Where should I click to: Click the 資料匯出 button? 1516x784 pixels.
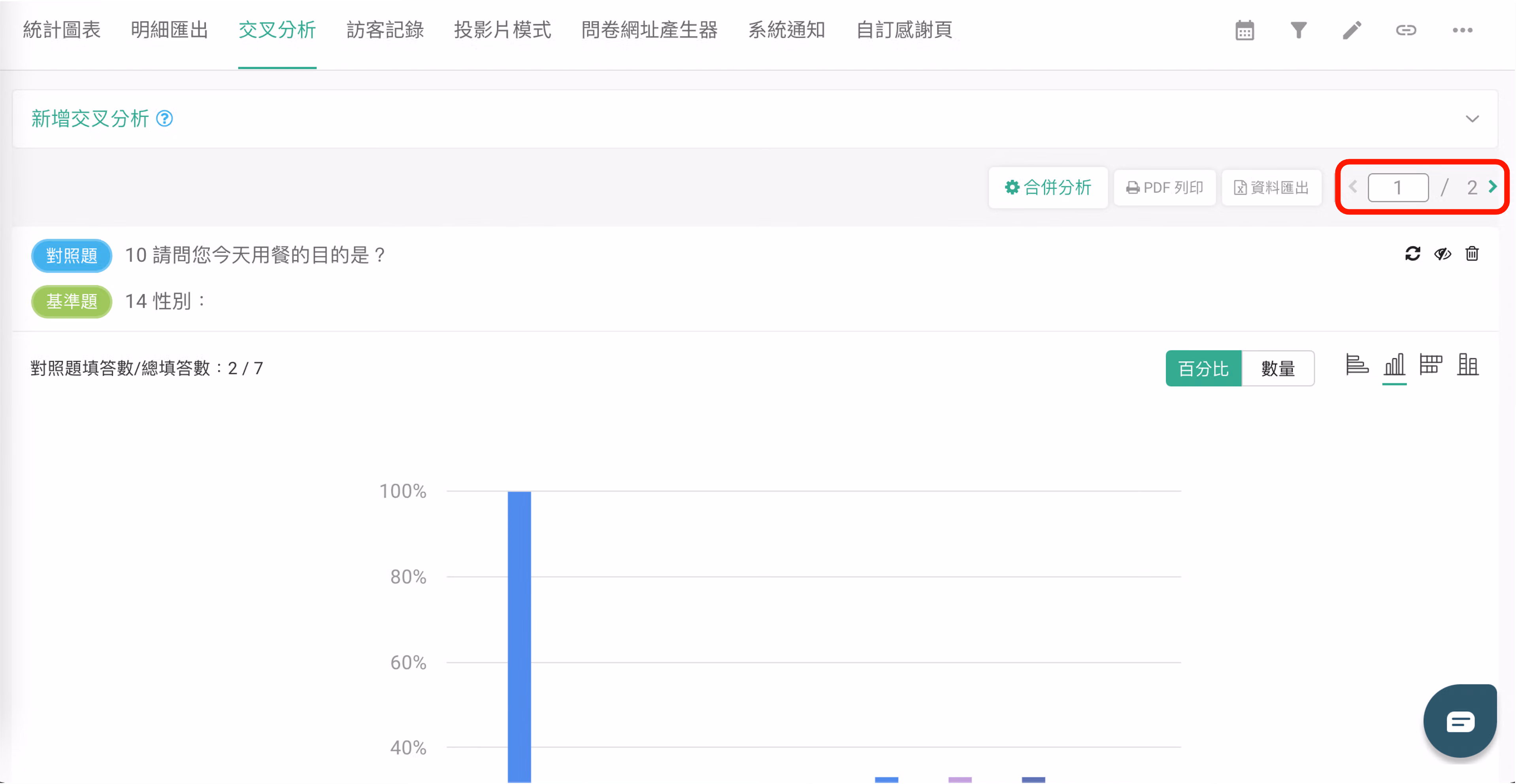pos(1271,188)
